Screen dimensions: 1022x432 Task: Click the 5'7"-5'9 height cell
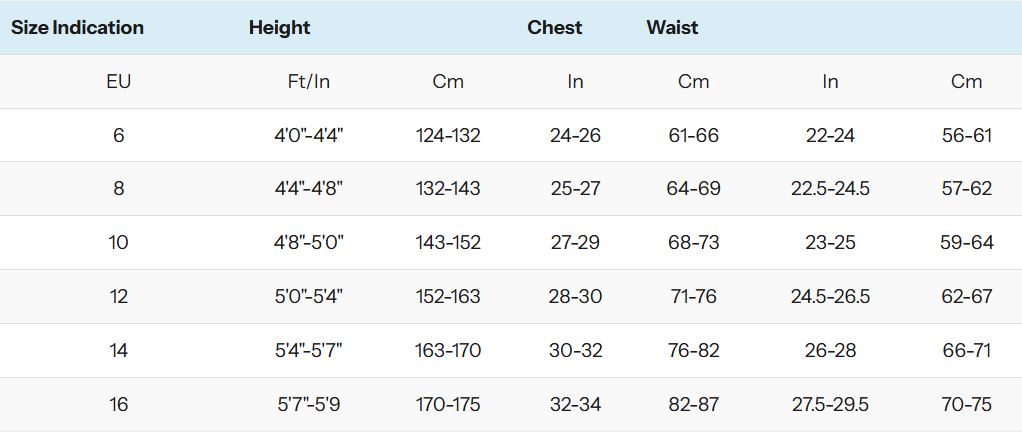(x=309, y=405)
